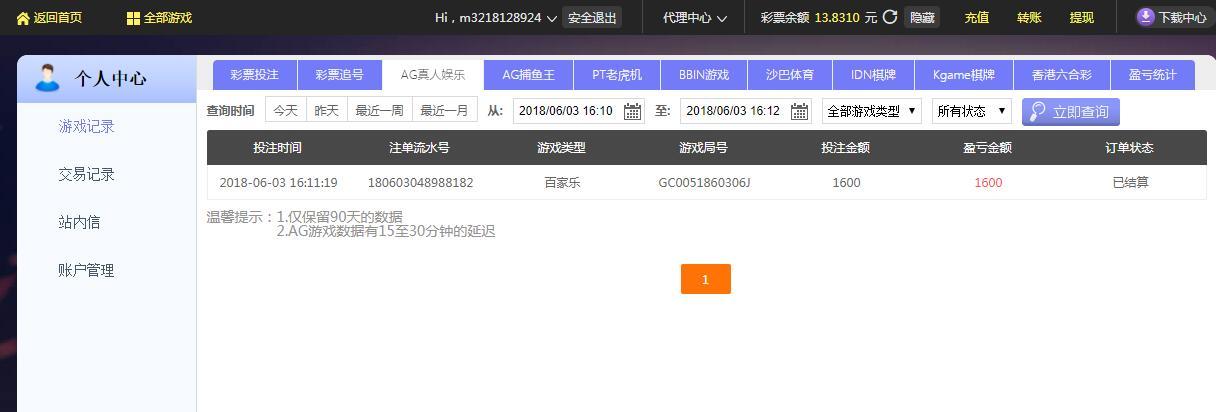Click the start date field 2018/06/03 16:10

click(579, 111)
